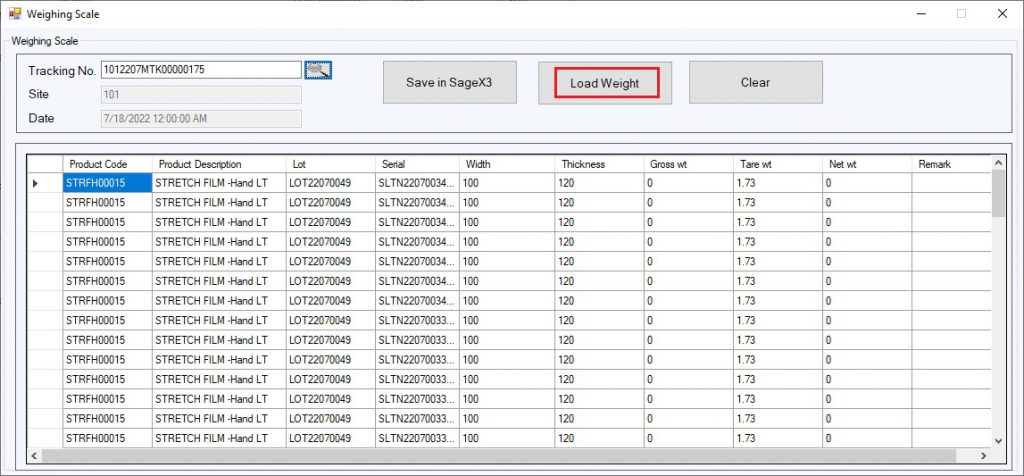Click vertical scrollbar down arrow of grid
This screenshot has width=1024, height=476.
(998, 441)
